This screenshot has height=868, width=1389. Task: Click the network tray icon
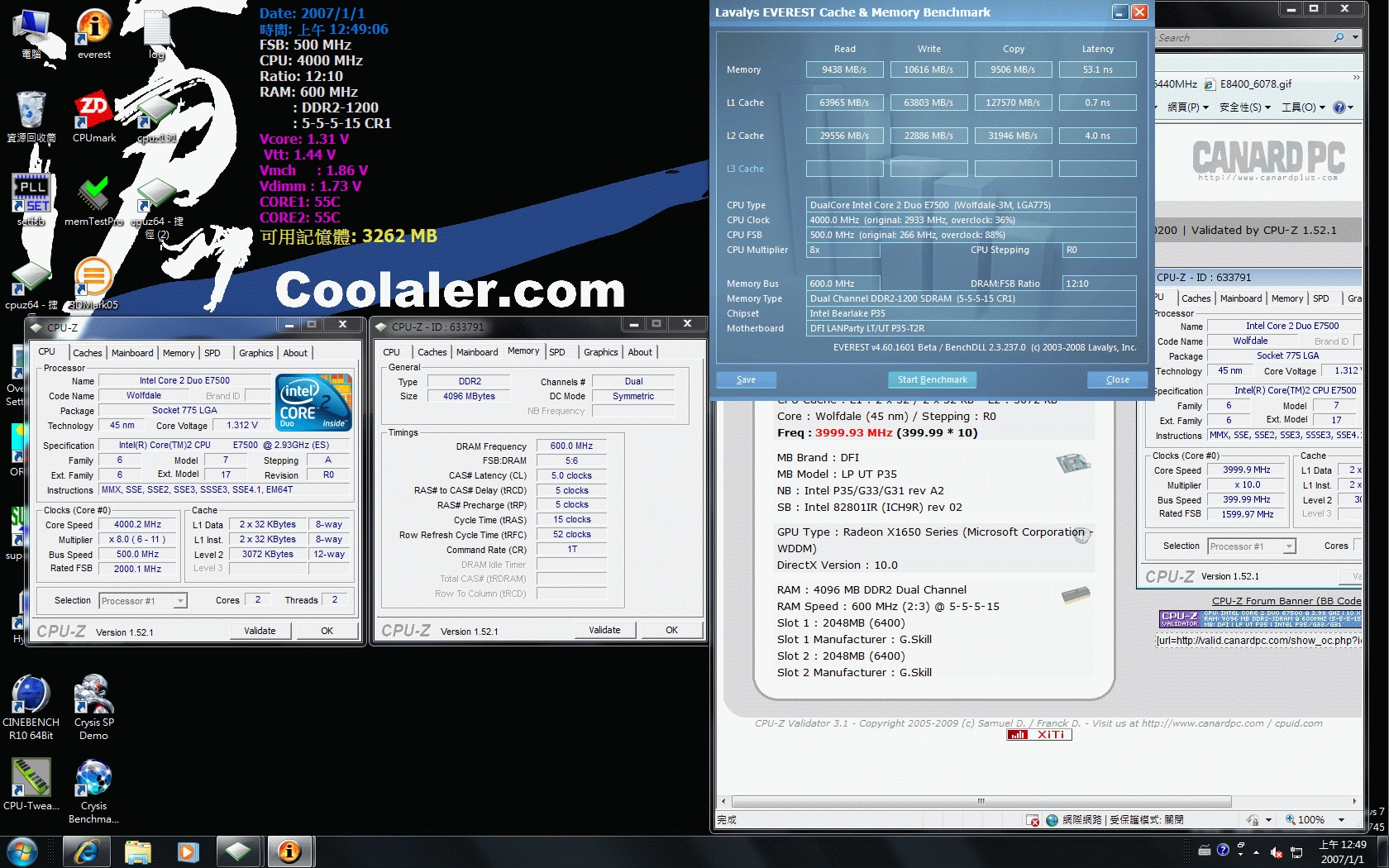coord(1296,851)
